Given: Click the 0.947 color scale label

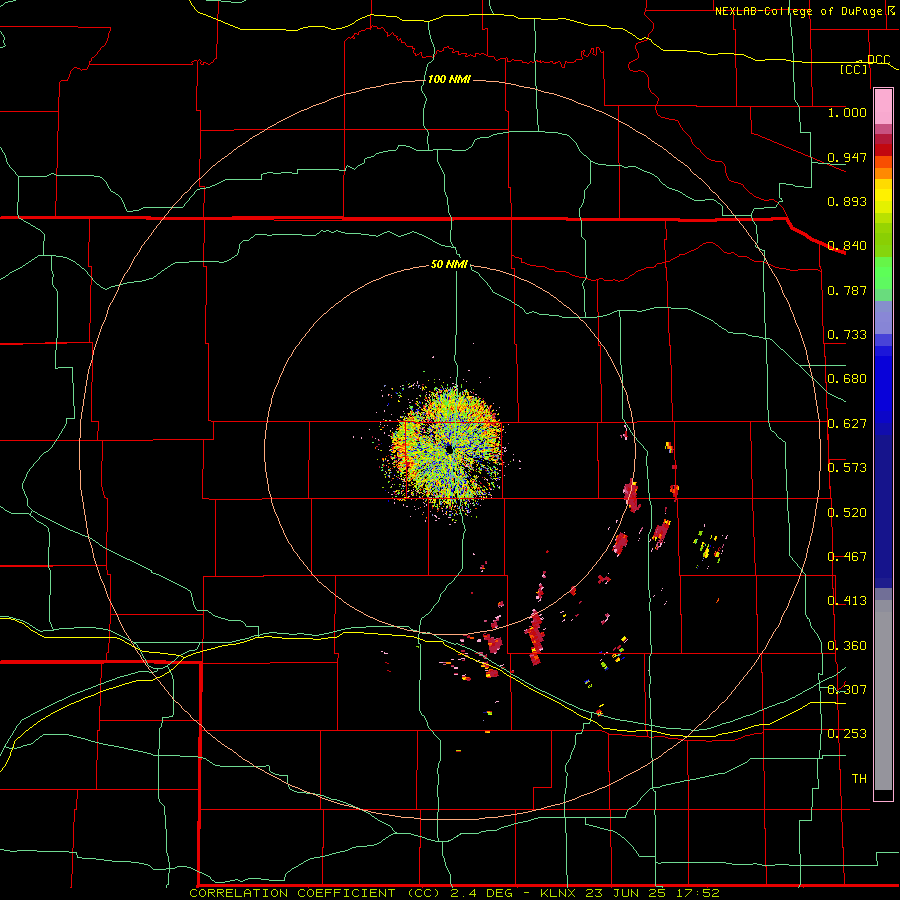Looking at the screenshot, I should pyautogui.click(x=847, y=157).
